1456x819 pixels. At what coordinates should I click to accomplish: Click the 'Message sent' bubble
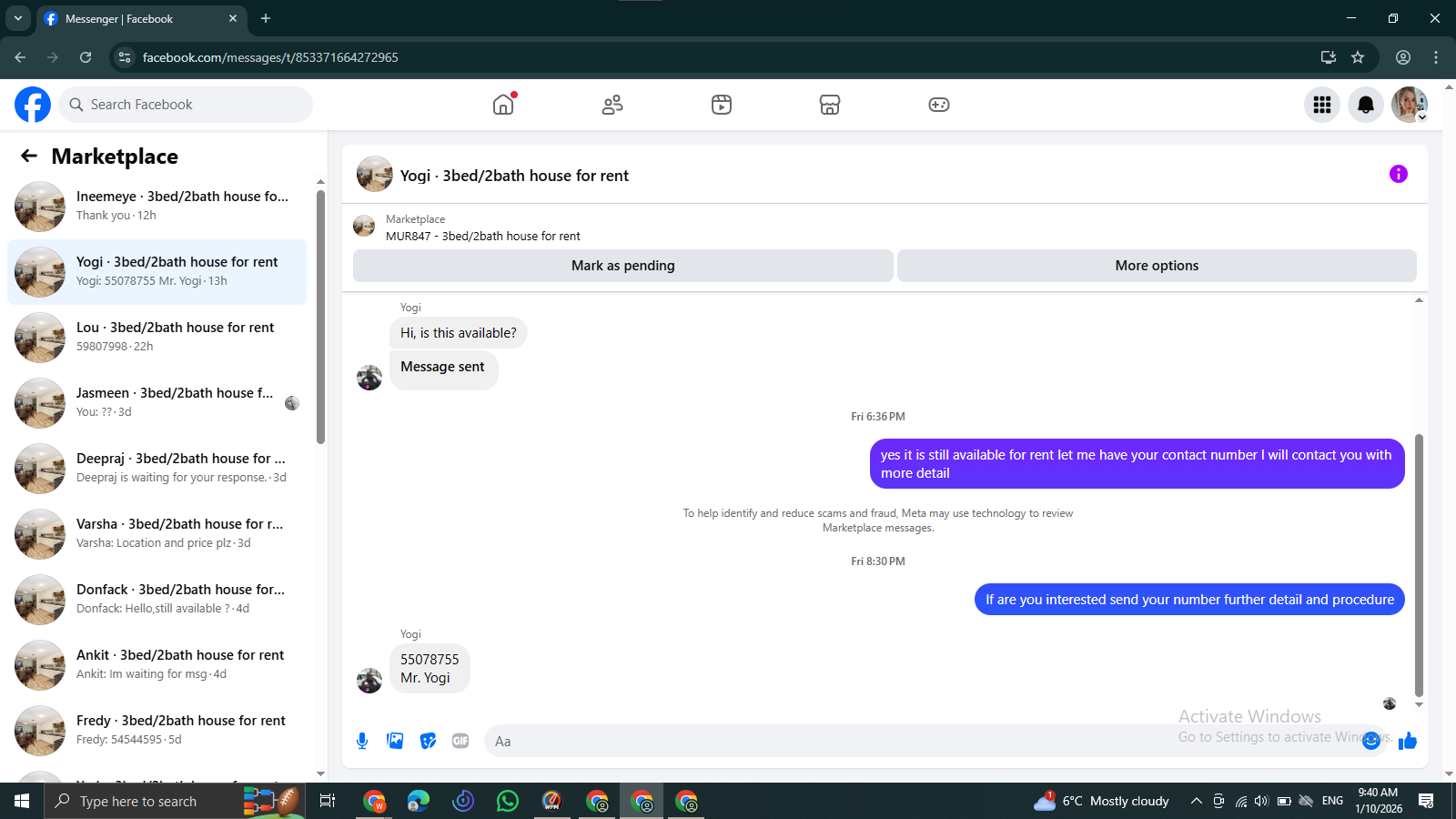pyautogui.click(x=443, y=370)
